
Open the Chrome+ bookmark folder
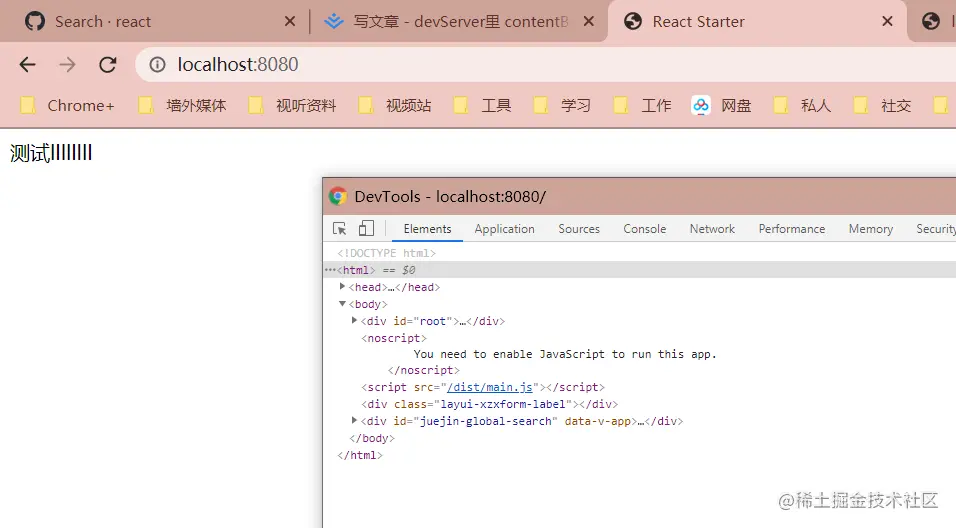coord(67,105)
